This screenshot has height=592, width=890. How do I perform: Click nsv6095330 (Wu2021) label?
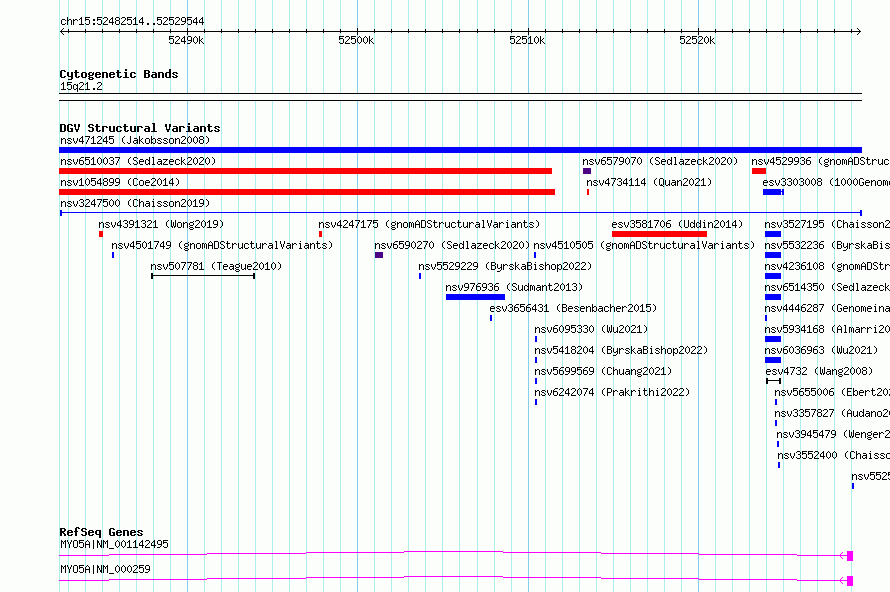[591, 329]
